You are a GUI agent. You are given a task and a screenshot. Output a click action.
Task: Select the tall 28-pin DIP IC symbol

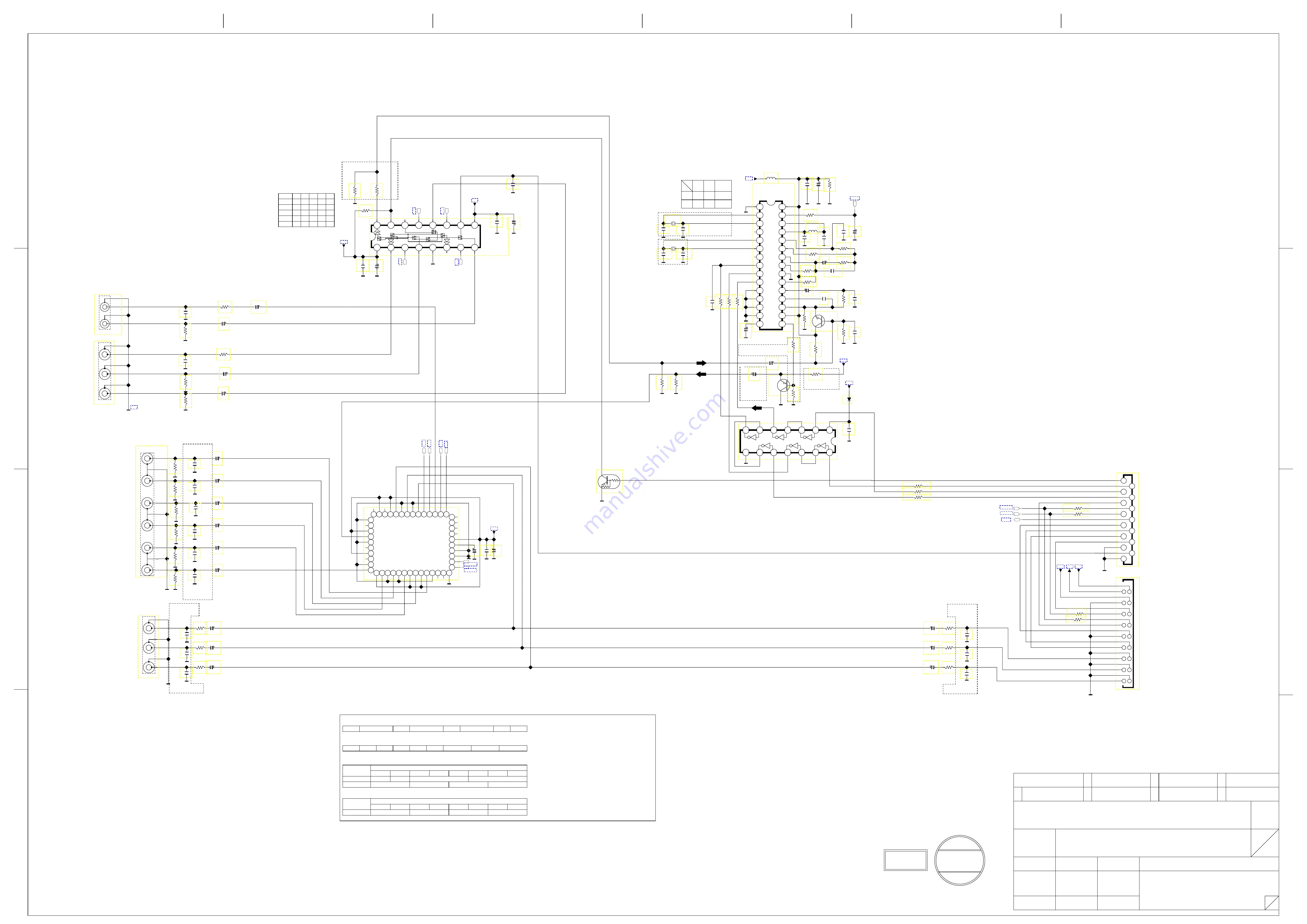(x=771, y=265)
